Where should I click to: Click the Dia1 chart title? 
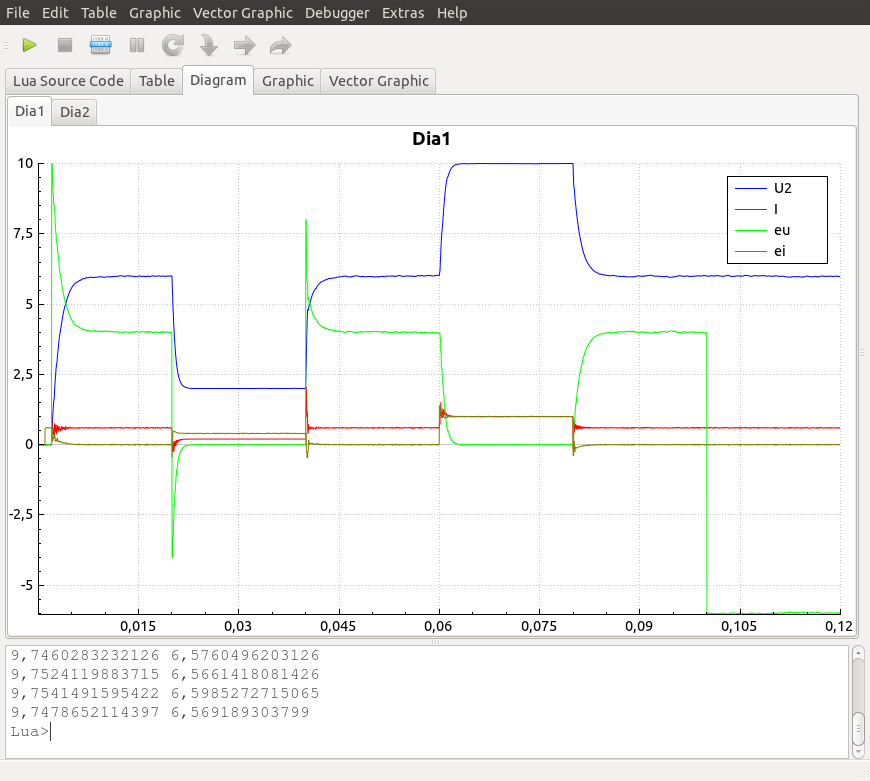pos(431,139)
